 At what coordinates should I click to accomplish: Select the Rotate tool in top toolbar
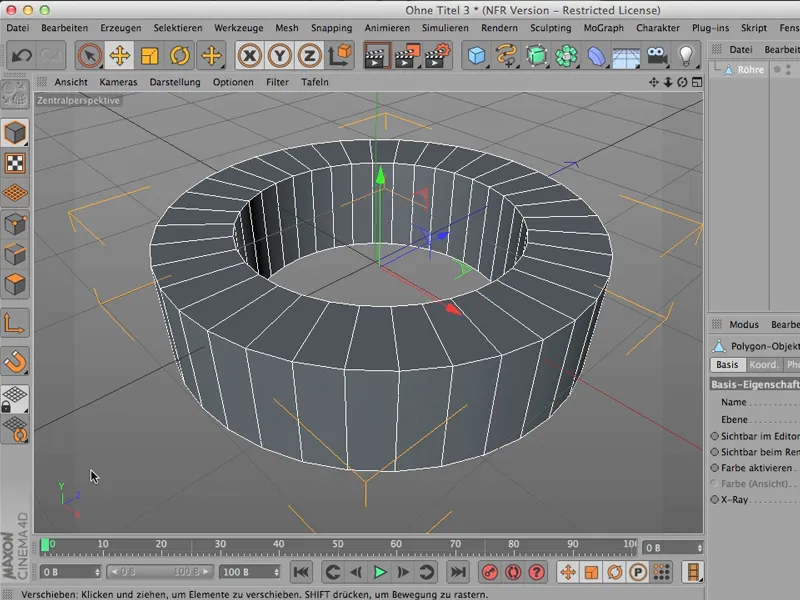tap(180, 56)
